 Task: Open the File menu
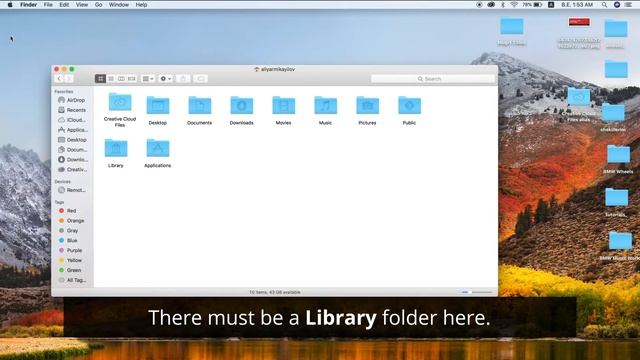pos(48,5)
